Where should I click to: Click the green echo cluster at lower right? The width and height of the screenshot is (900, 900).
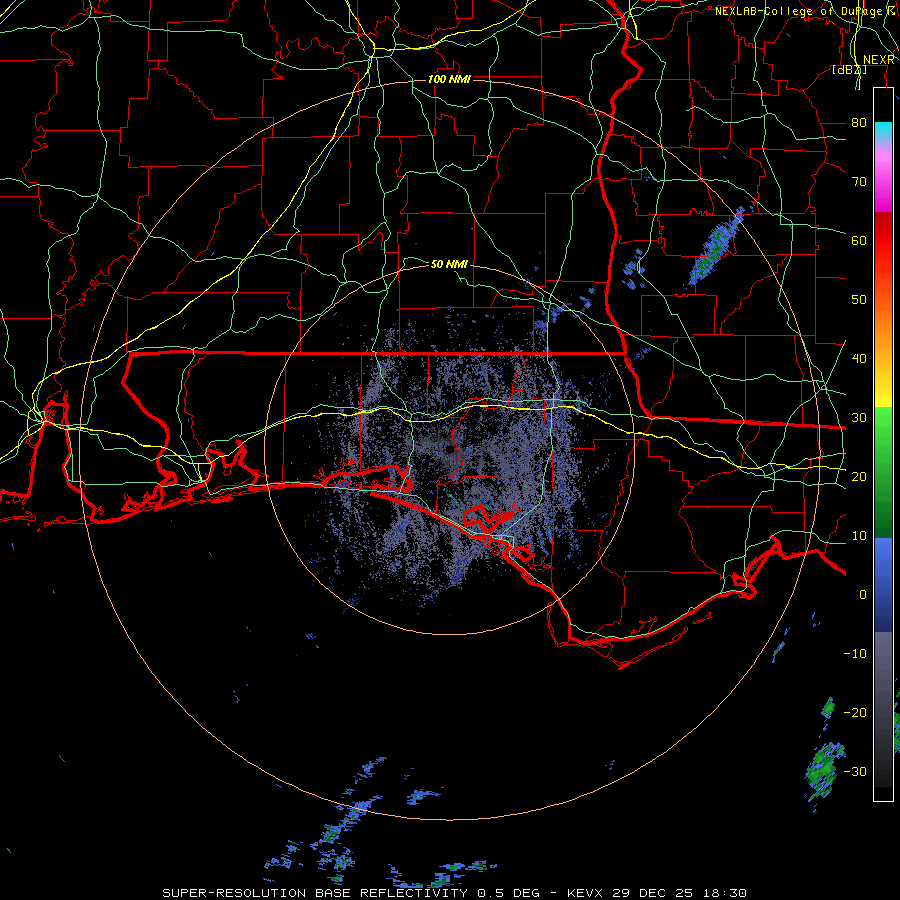825,769
